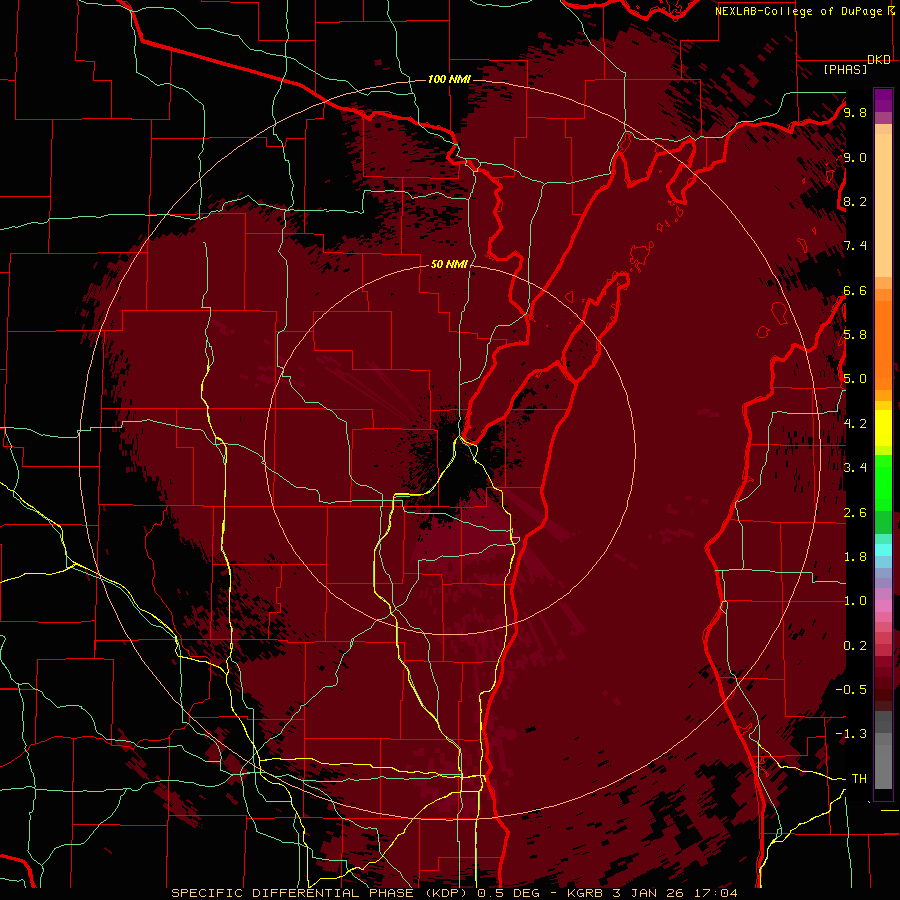The width and height of the screenshot is (900, 900).
Task: Click the "[PHAS]" legend heading
Action: (845, 69)
